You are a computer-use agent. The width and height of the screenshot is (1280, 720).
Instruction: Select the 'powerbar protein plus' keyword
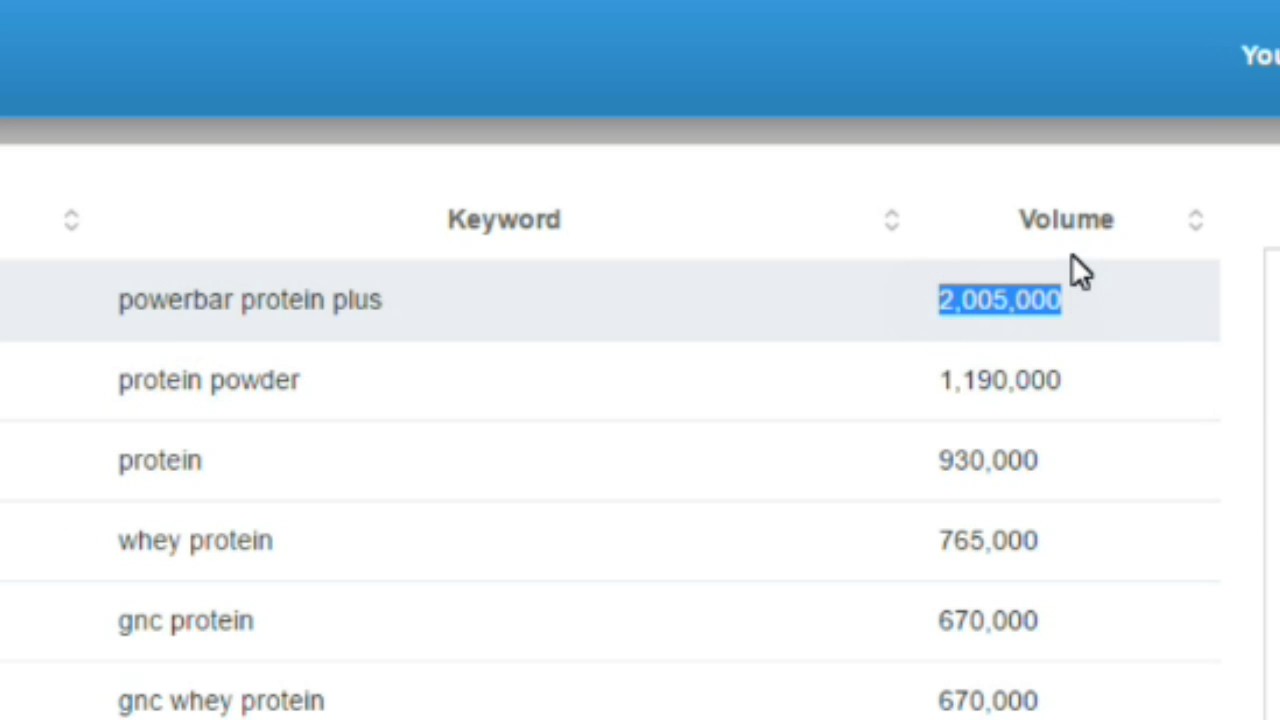[x=250, y=300]
